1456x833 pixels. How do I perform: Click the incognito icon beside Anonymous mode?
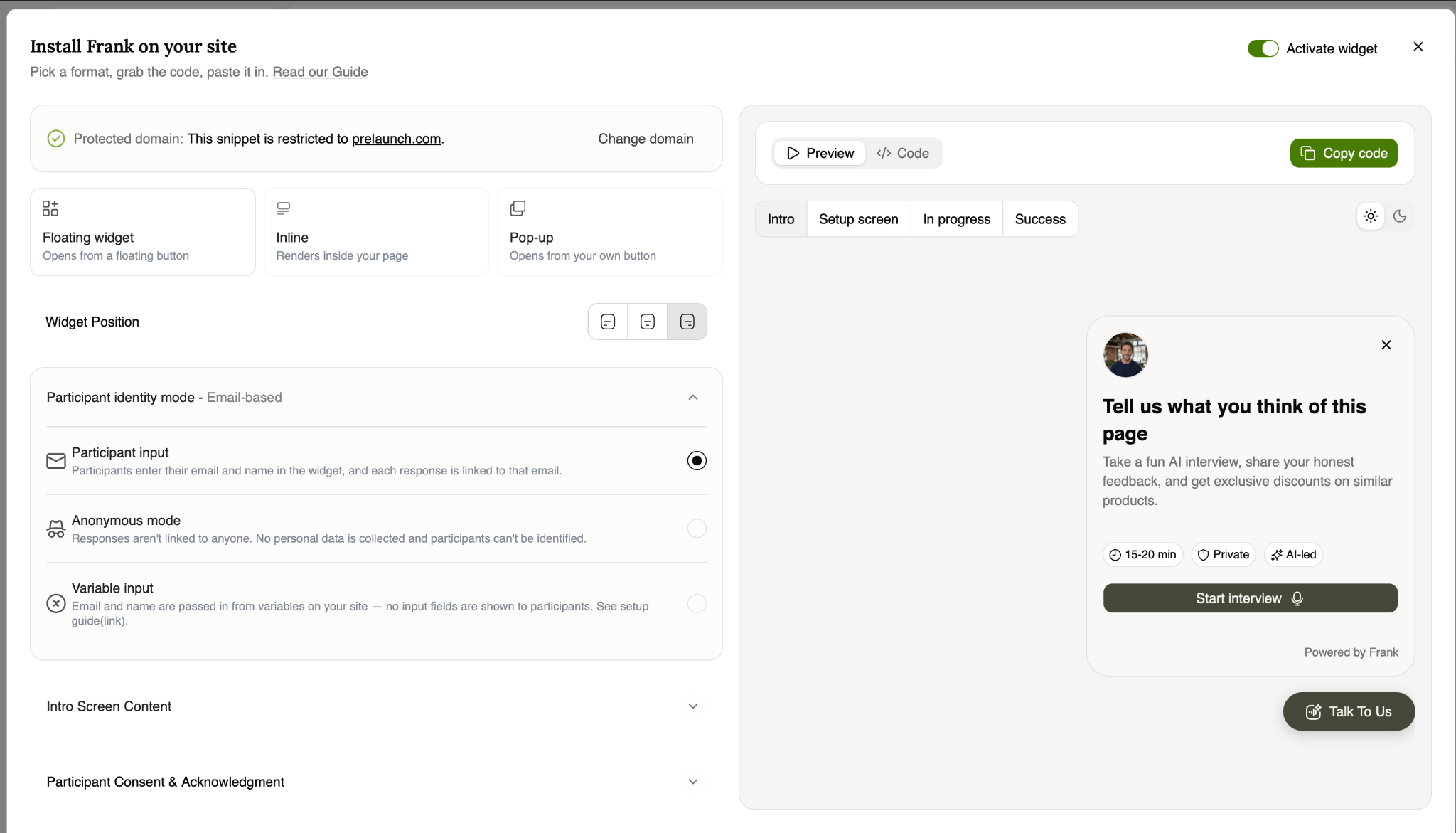[x=56, y=529]
